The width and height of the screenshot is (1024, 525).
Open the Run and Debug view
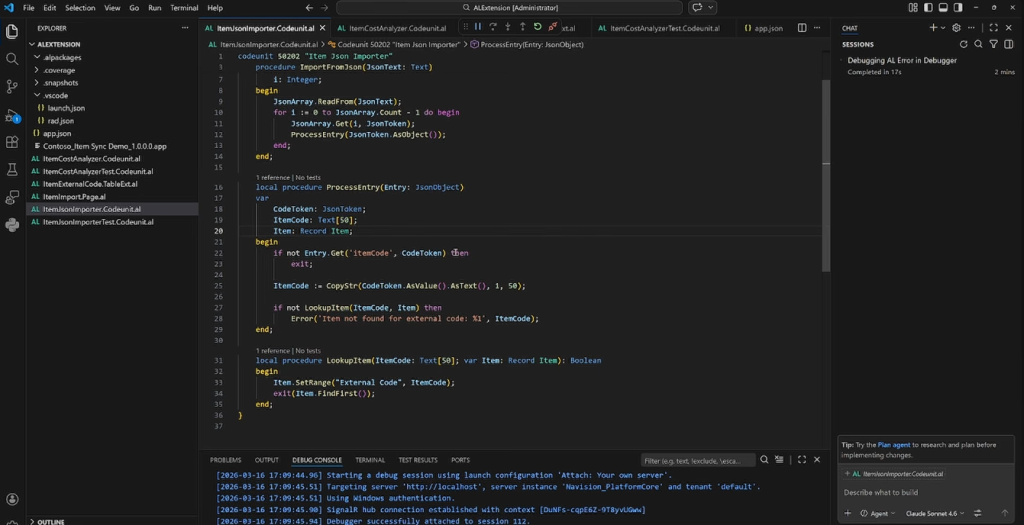click(x=12, y=116)
